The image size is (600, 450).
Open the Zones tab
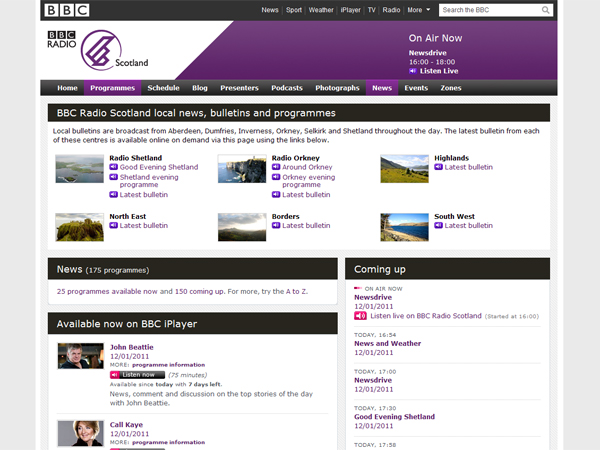point(451,88)
